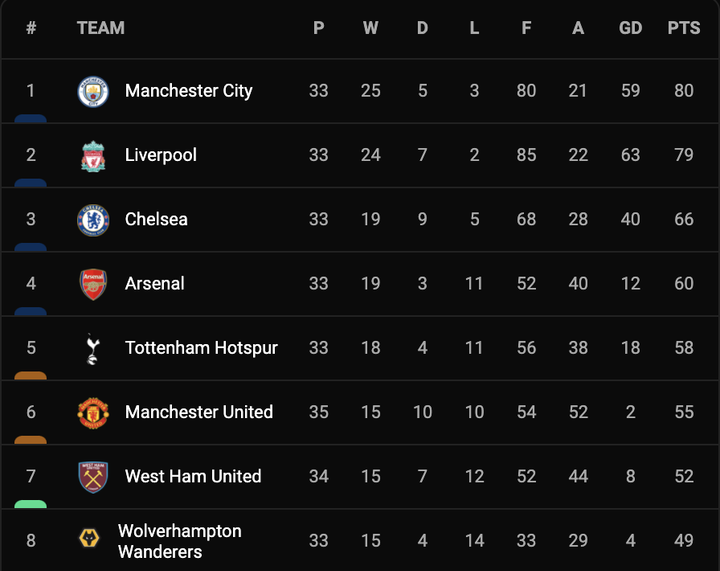Image resolution: width=720 pixels, height=571 pixels.
Task: Open the Manchester City team link
Action: [x=188, y=91]
